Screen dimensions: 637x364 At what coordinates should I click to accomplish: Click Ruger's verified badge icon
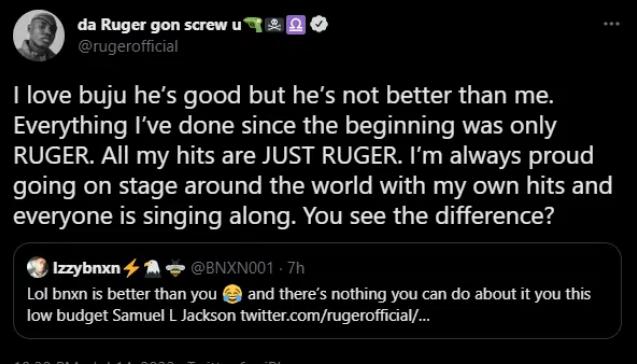pyautogui.click(x=319, y=26)
